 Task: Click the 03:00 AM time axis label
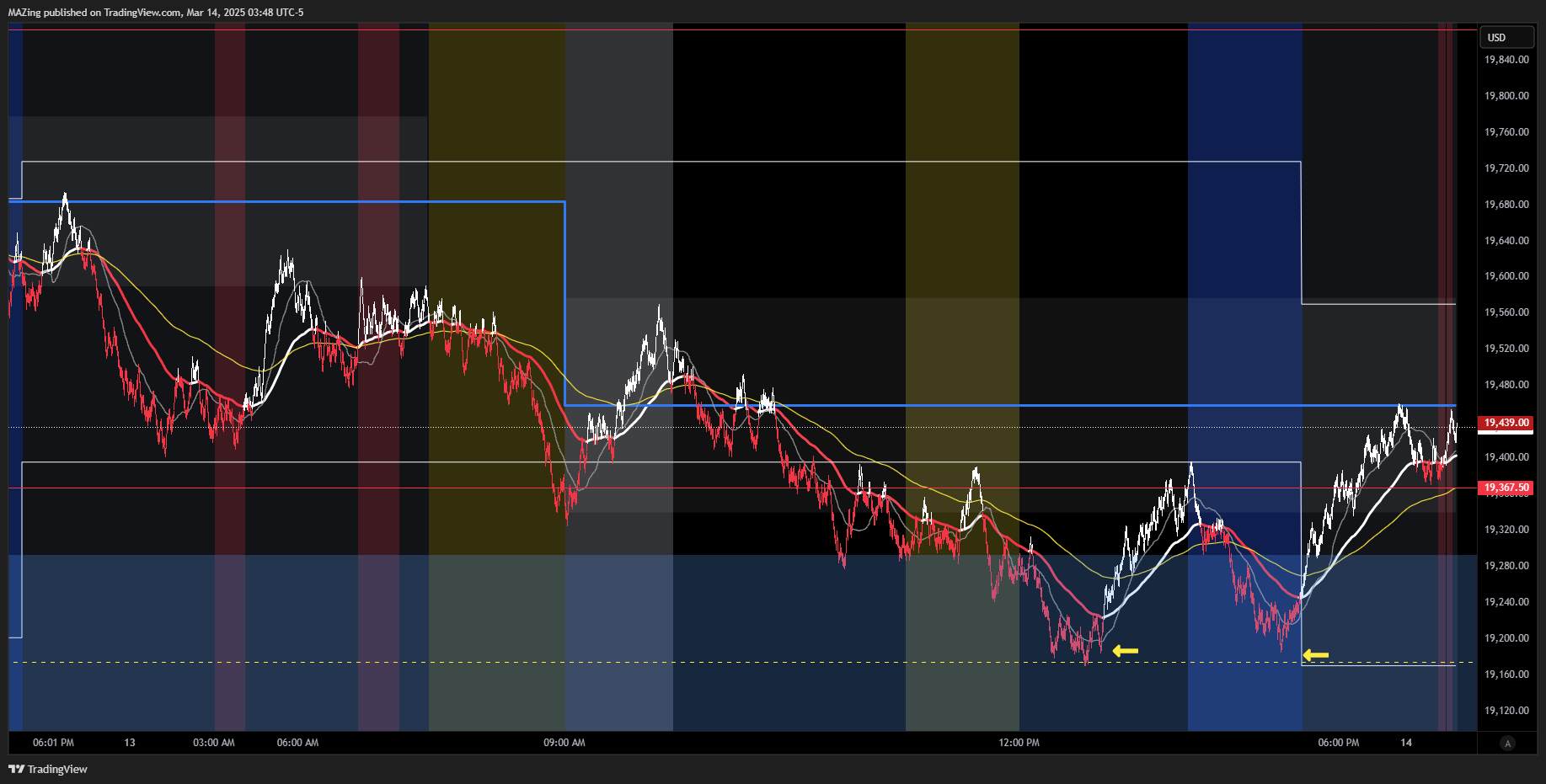pyautogui.click(x=214, y=743)
